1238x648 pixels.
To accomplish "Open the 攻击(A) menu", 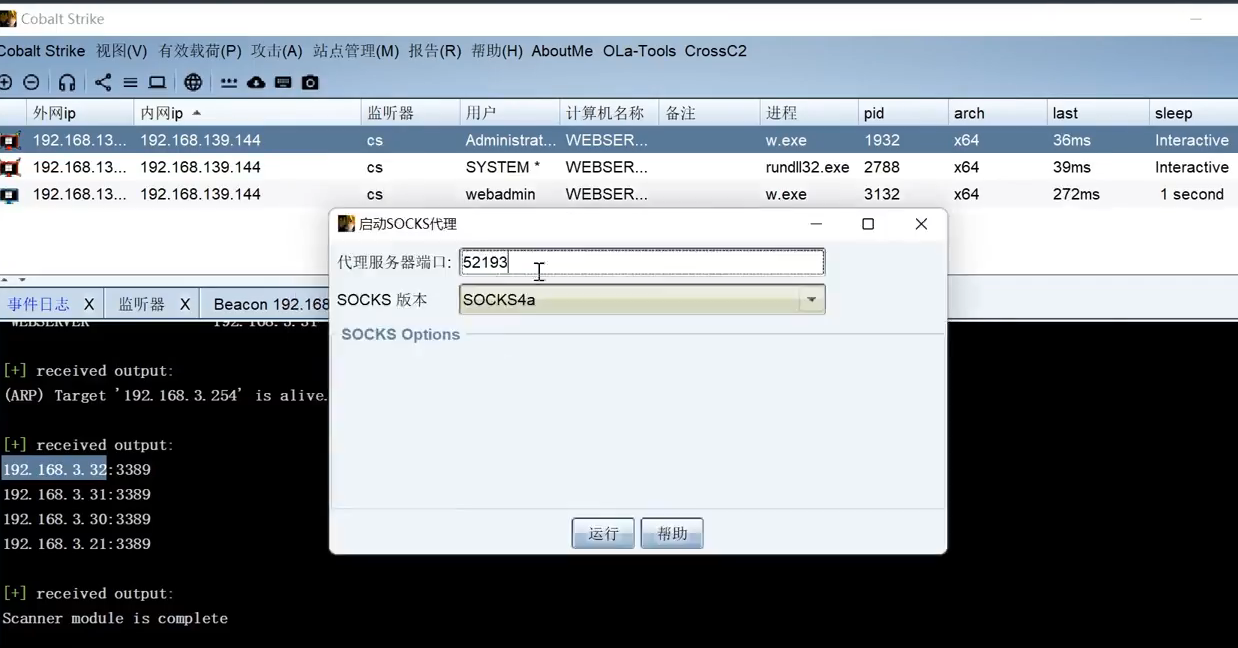I will tap(277, 51).
